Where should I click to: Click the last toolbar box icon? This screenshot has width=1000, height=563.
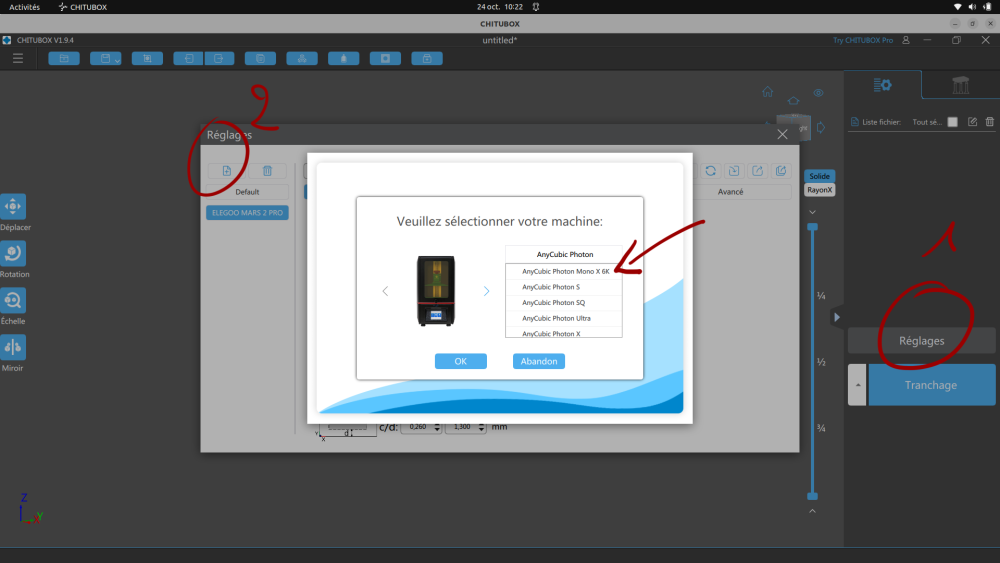coord(427,59)
